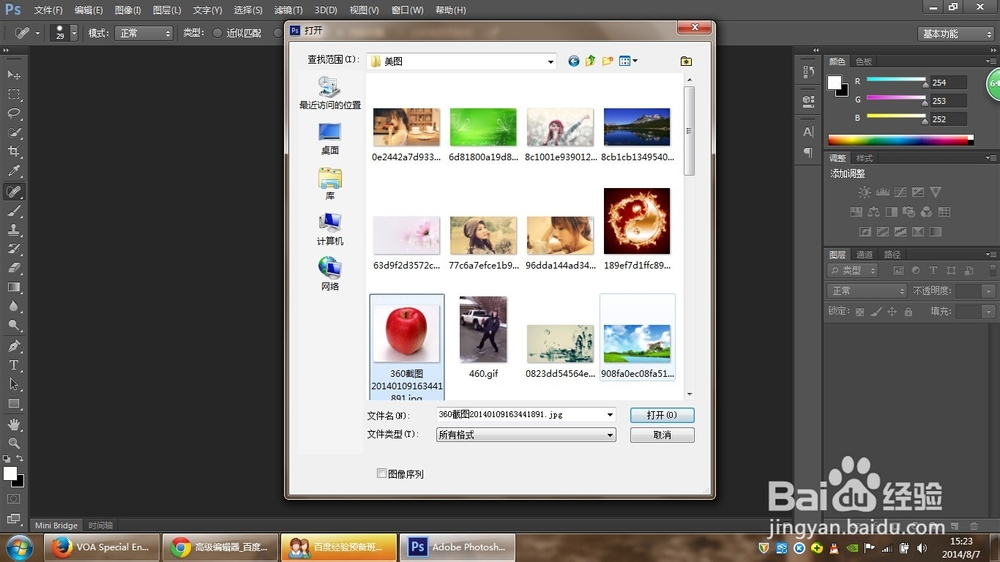This screenshot has height=562, width=1000.
Task: Open the 模式 mode dropdown
Action: click(143, 33)
